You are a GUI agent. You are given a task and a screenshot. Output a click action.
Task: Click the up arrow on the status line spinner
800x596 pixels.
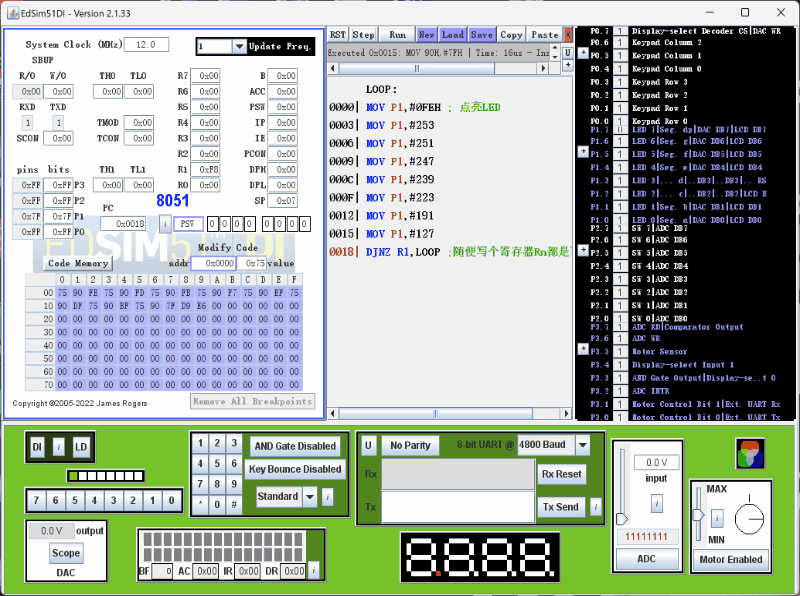pyautogui.click(x=556, y=49)
